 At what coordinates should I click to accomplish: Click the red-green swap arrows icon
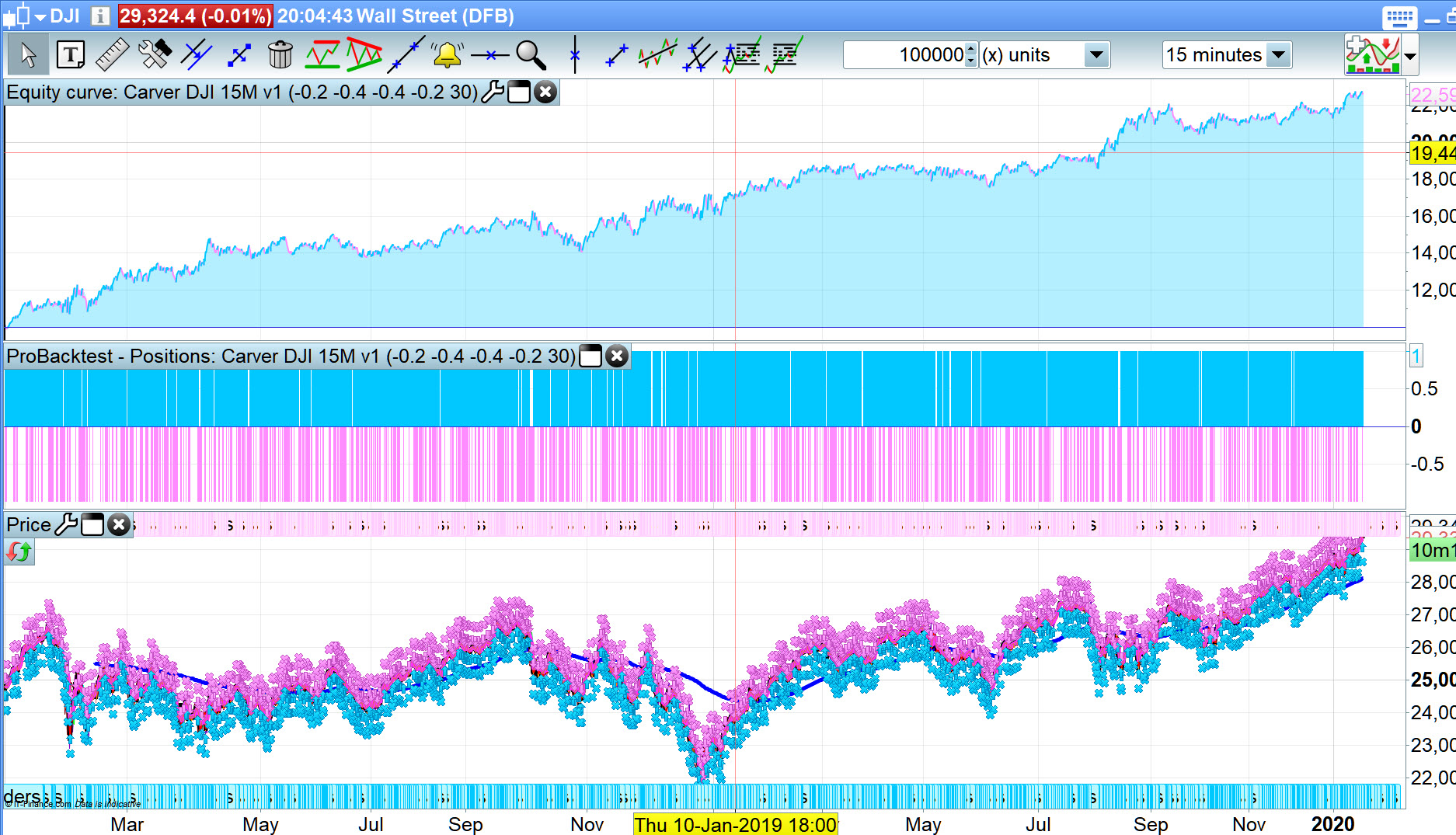point(19,552)
